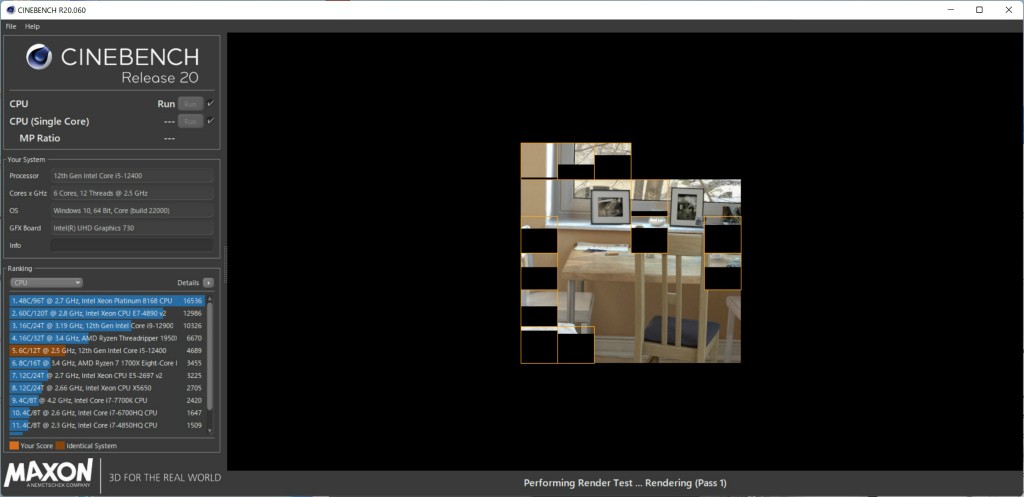Click the ranking list vertical scrollbar thumb

pos(210,356)
